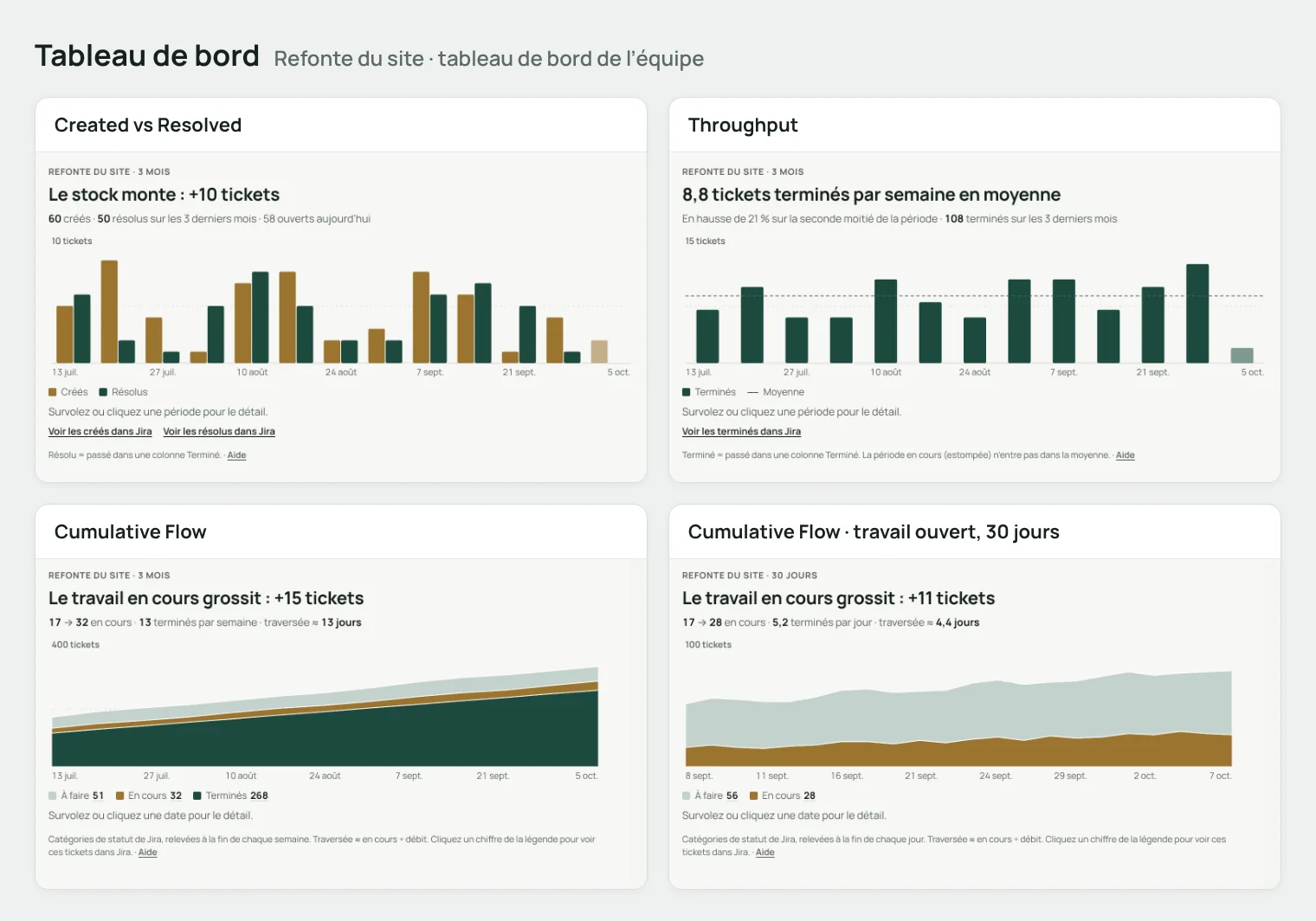Click the "400 tickets" axis label

point(75,645)
